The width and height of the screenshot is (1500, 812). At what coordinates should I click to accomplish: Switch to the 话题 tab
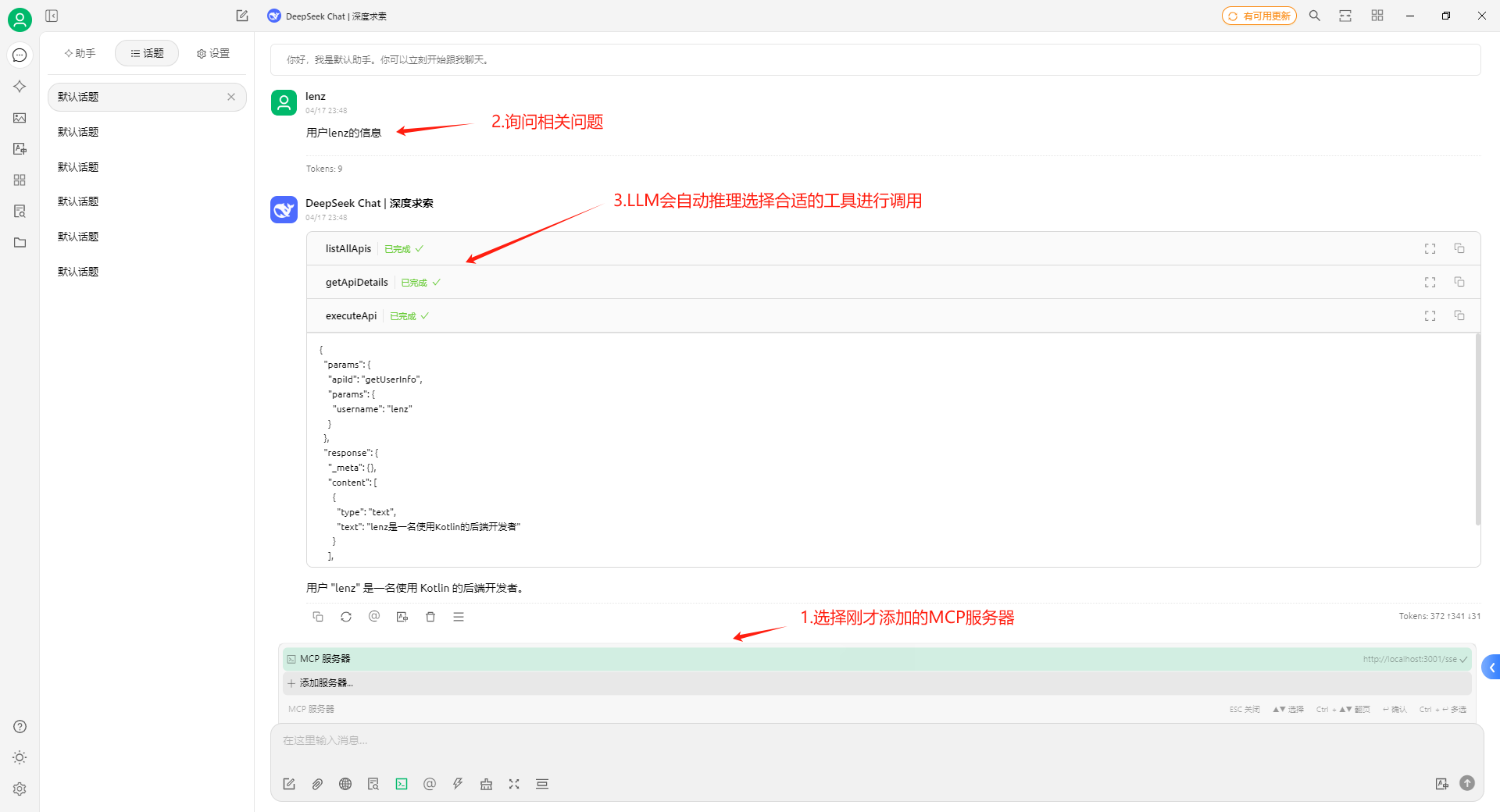[x=147, y=53]
